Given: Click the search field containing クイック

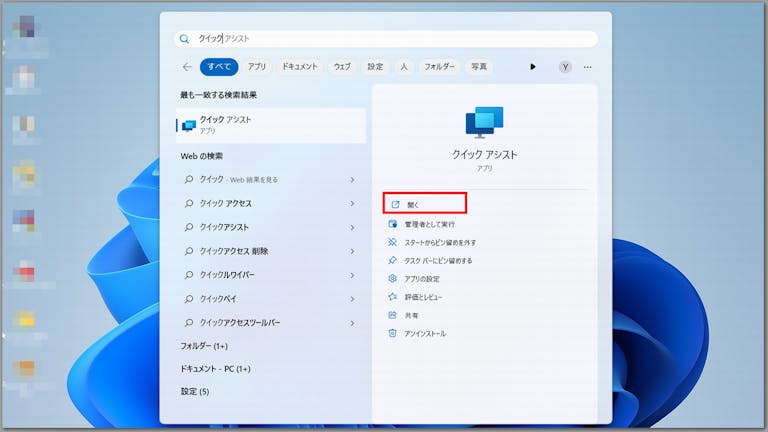Looking at the screenshot, I should pyautogui.click(x=386, y=39).
